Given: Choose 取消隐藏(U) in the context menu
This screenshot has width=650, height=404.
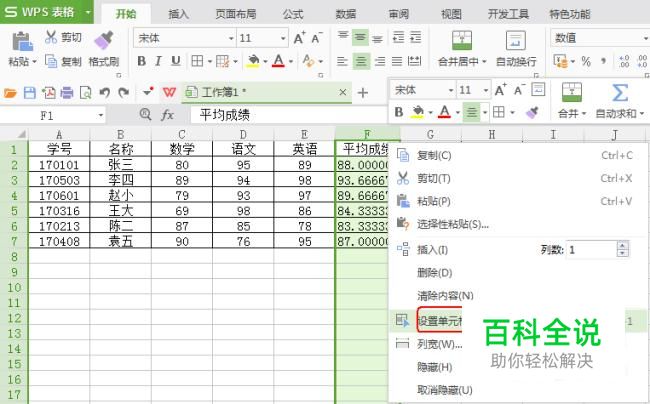Looking at the screenshot, I should (444, 390).
